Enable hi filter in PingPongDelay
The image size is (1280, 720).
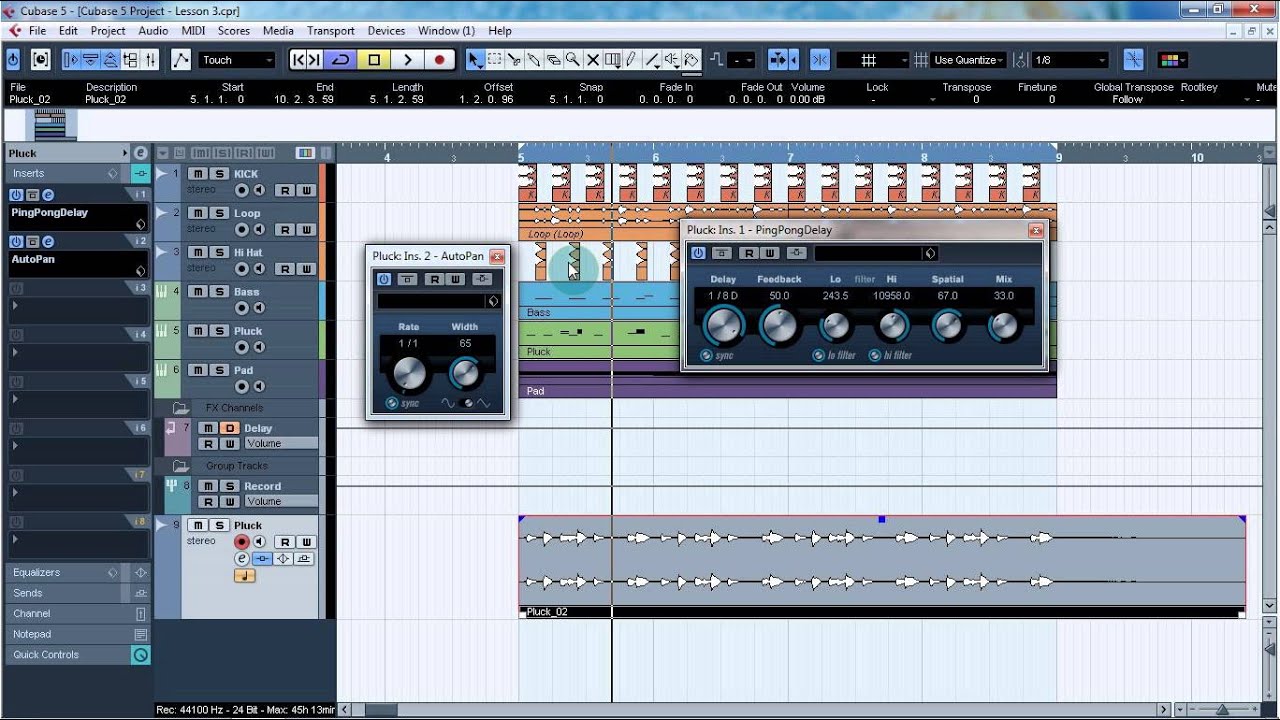[875, 355]
